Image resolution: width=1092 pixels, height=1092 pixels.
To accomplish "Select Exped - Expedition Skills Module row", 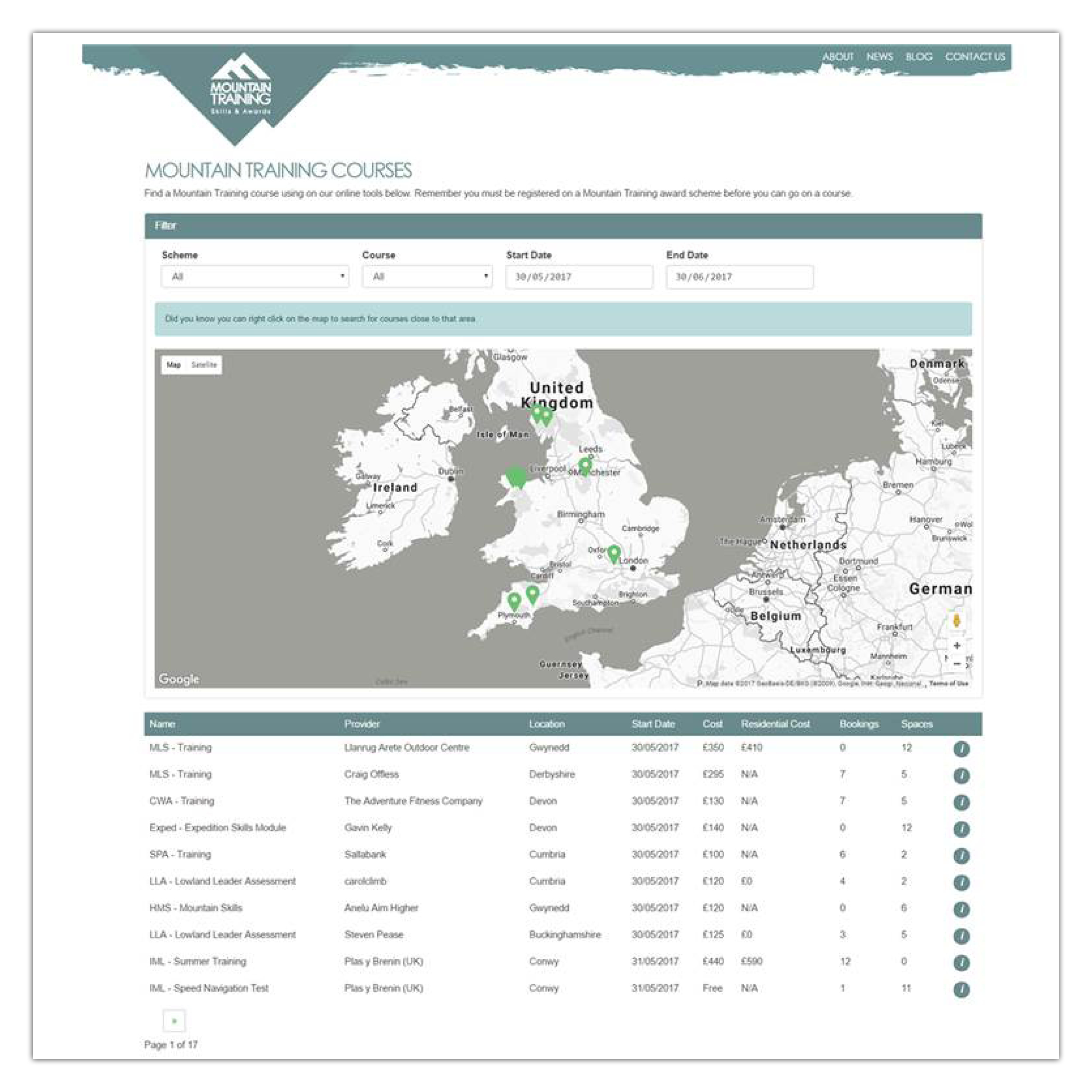I will pyautogui.click(x=218, y=827).
